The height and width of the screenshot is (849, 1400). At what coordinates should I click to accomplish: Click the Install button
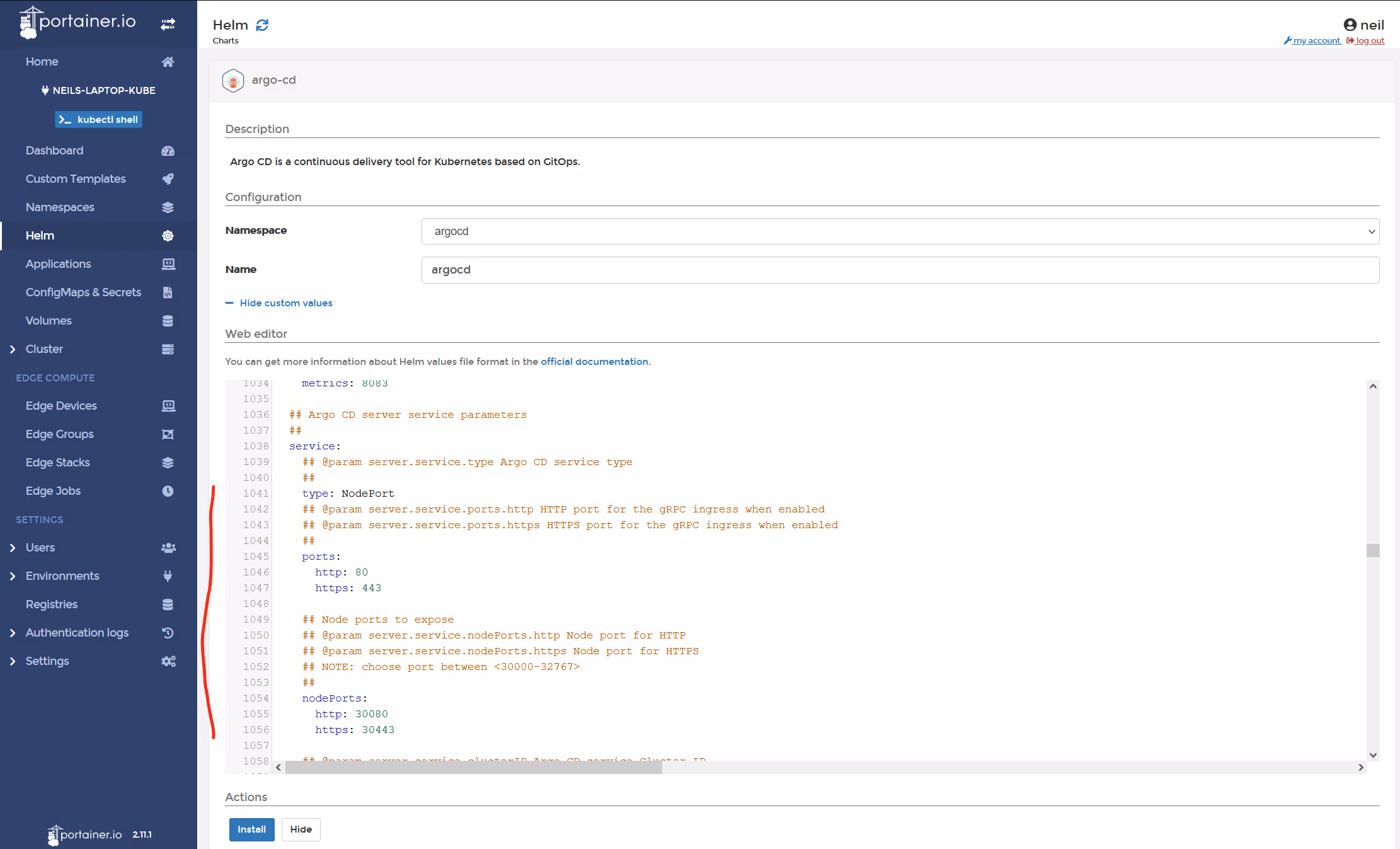[251, 829]
